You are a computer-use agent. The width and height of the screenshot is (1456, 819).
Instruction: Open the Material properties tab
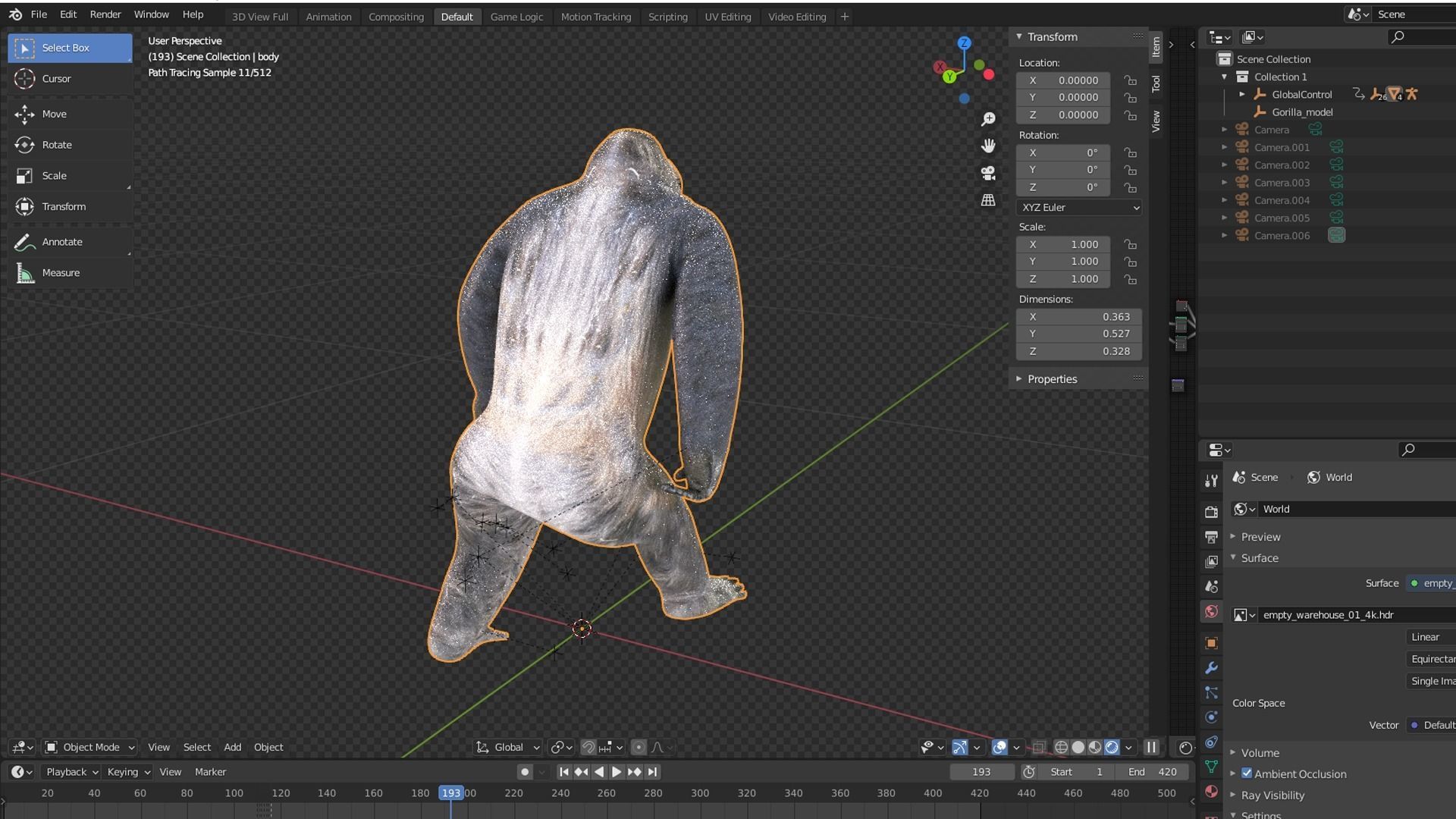pos(1211,792)
